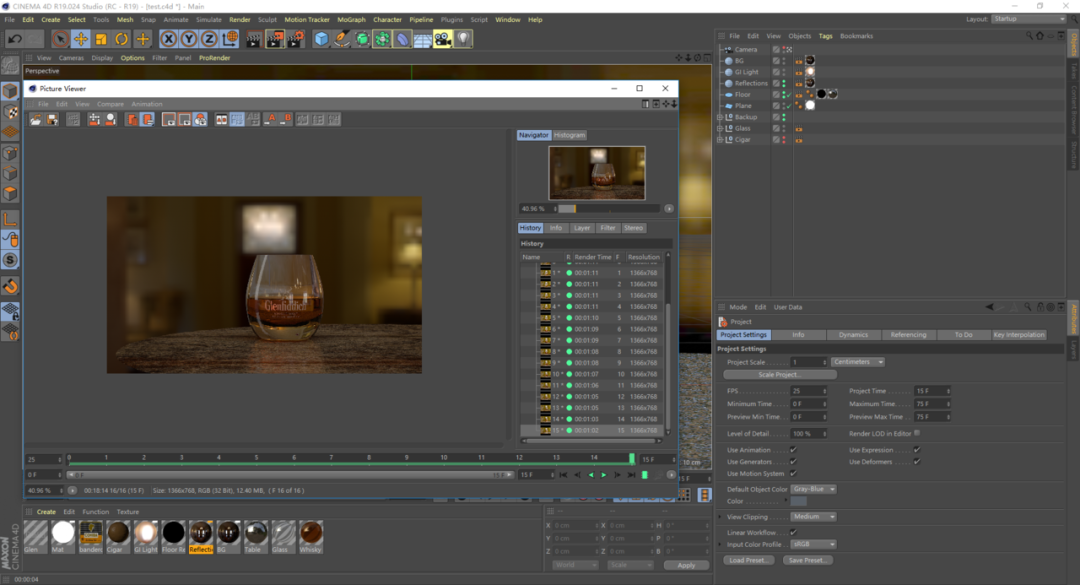Open Default Object Color dropdown
This screenshot has height=585, width=1080.
tap(813, 489)
